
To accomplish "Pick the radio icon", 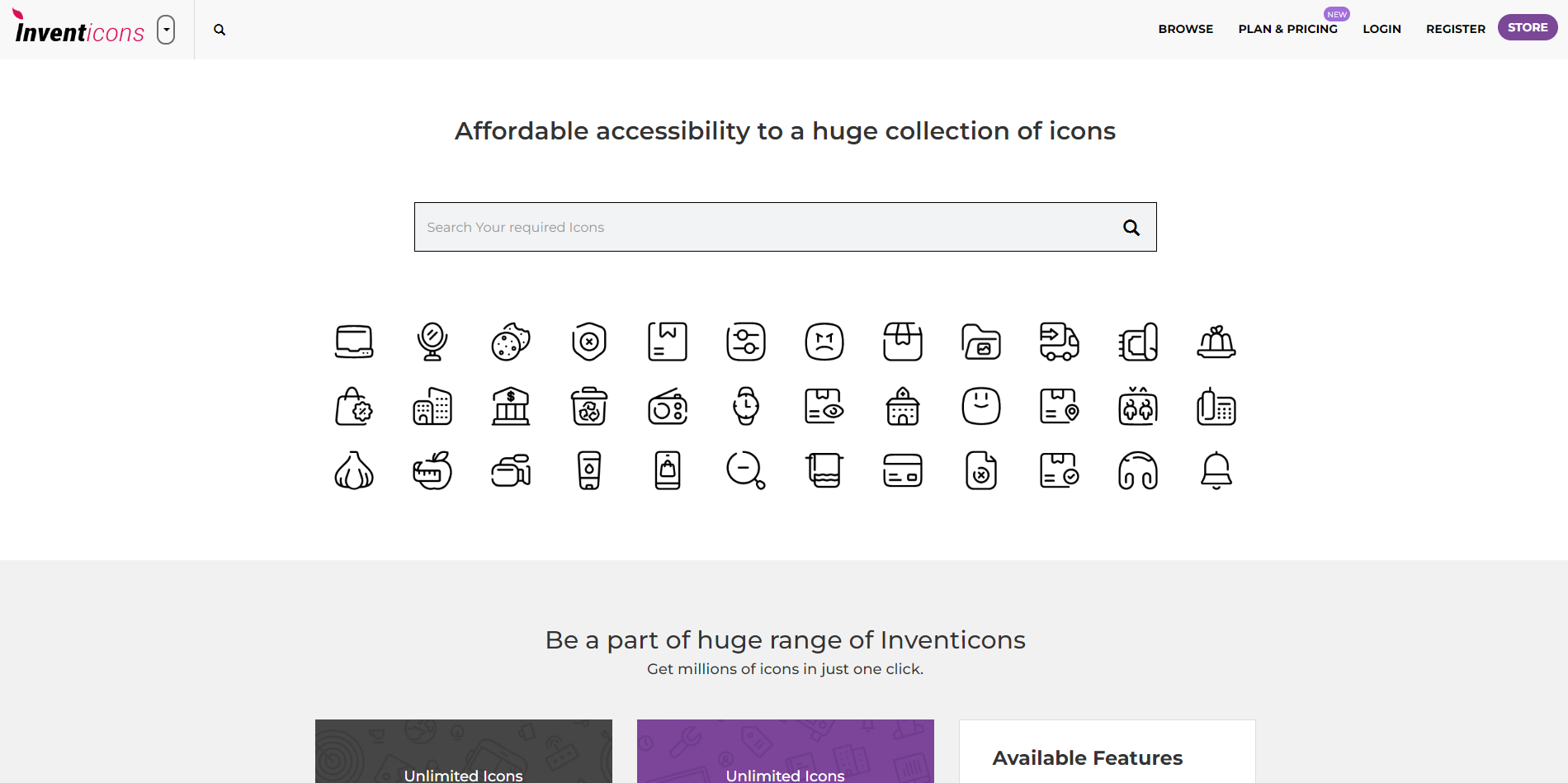I will 668,406.
